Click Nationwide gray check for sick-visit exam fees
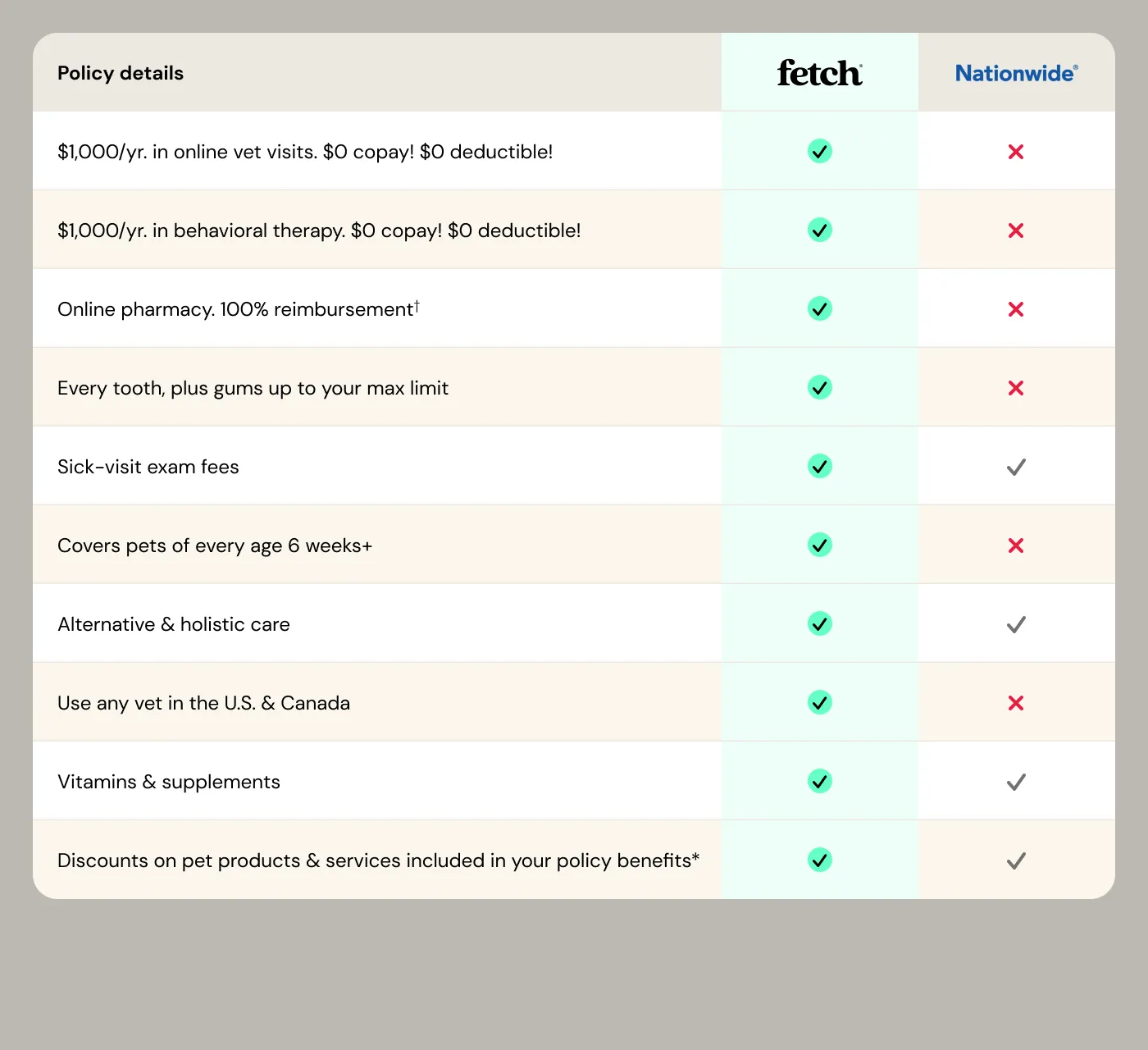The width and height of the screenshot is (1148, 1050). pyautogui.click(x=1016, y=467)
